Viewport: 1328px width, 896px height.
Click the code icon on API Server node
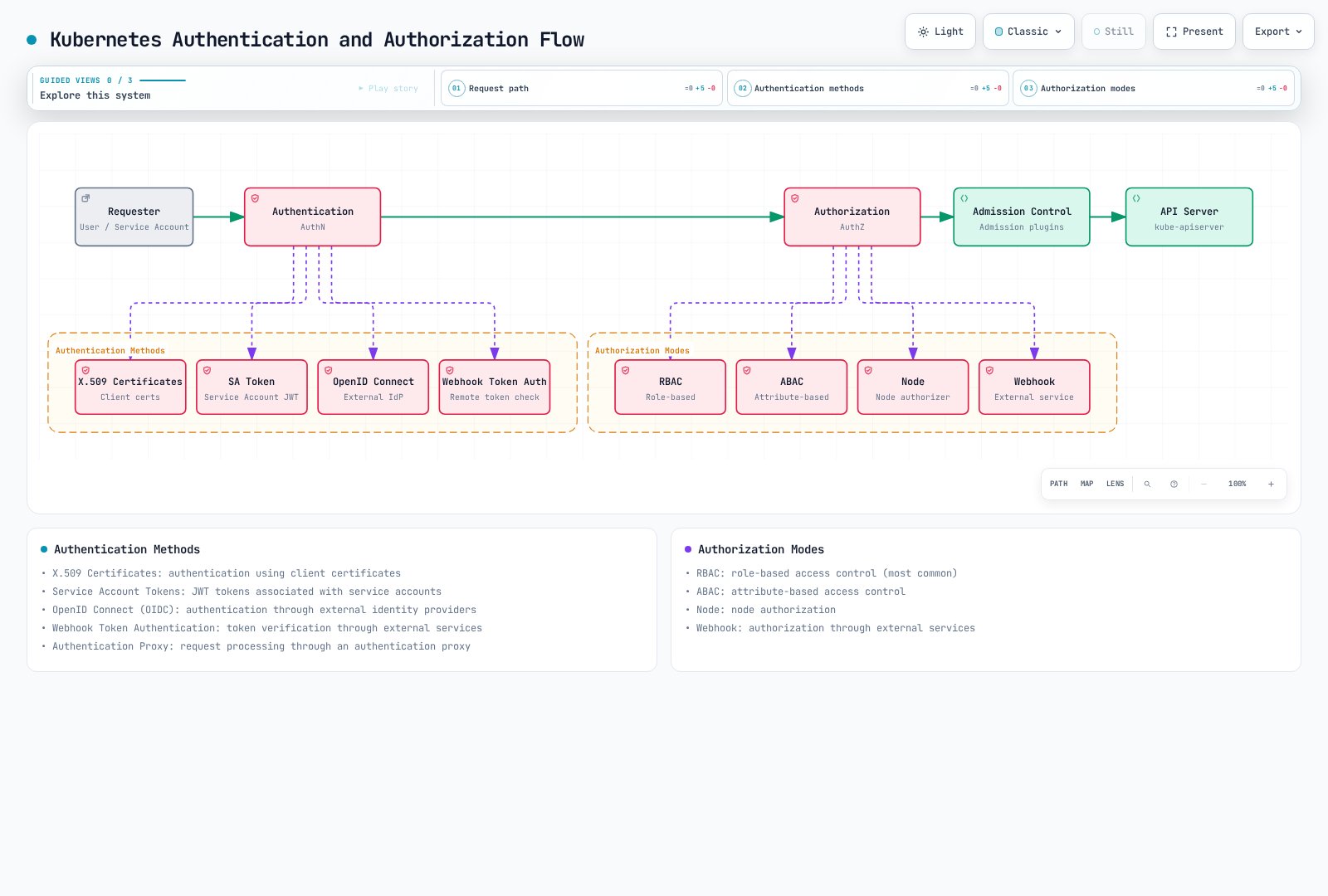click(1136, 198)
